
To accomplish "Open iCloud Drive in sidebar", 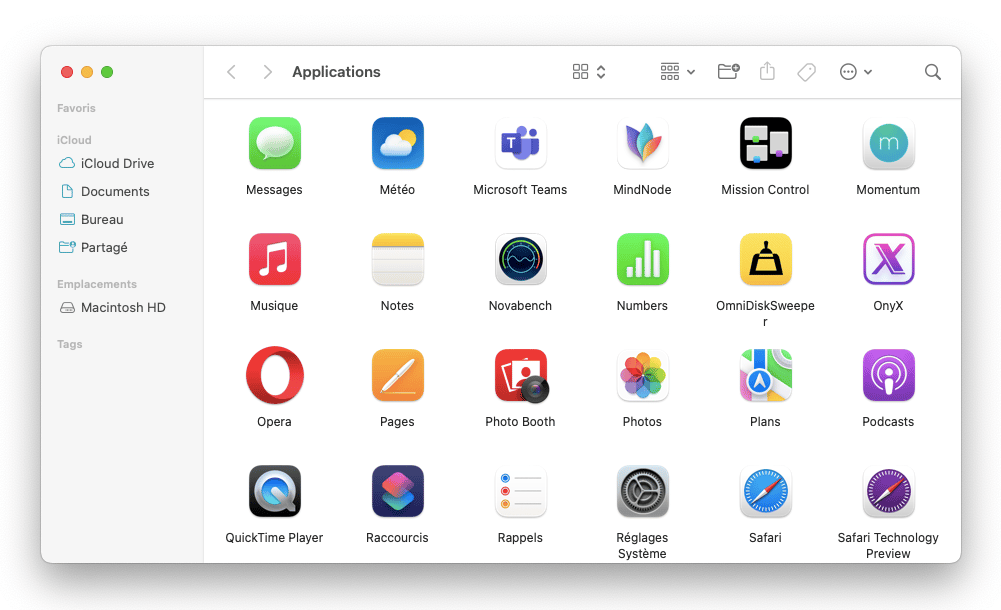I will pyautogui.click(x=117, y=163).
